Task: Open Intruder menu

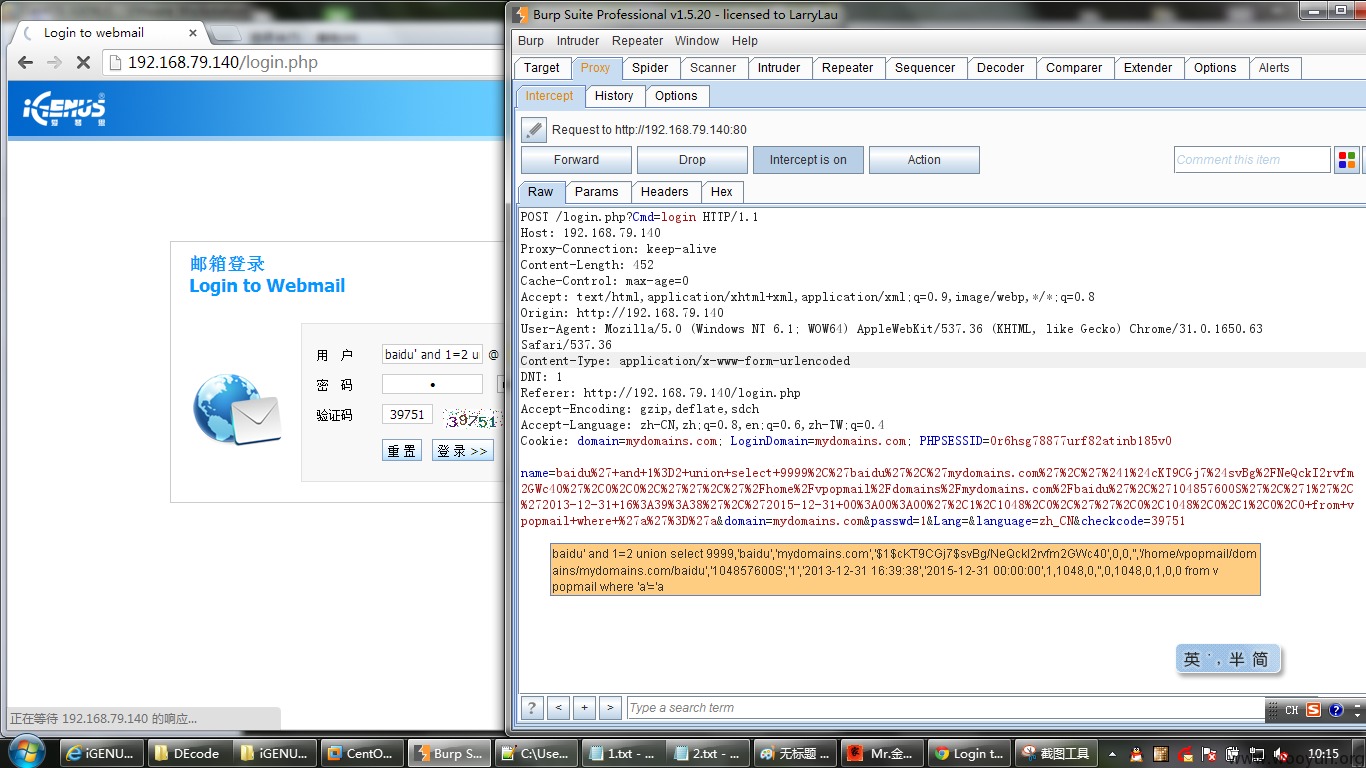Action: 578,41
